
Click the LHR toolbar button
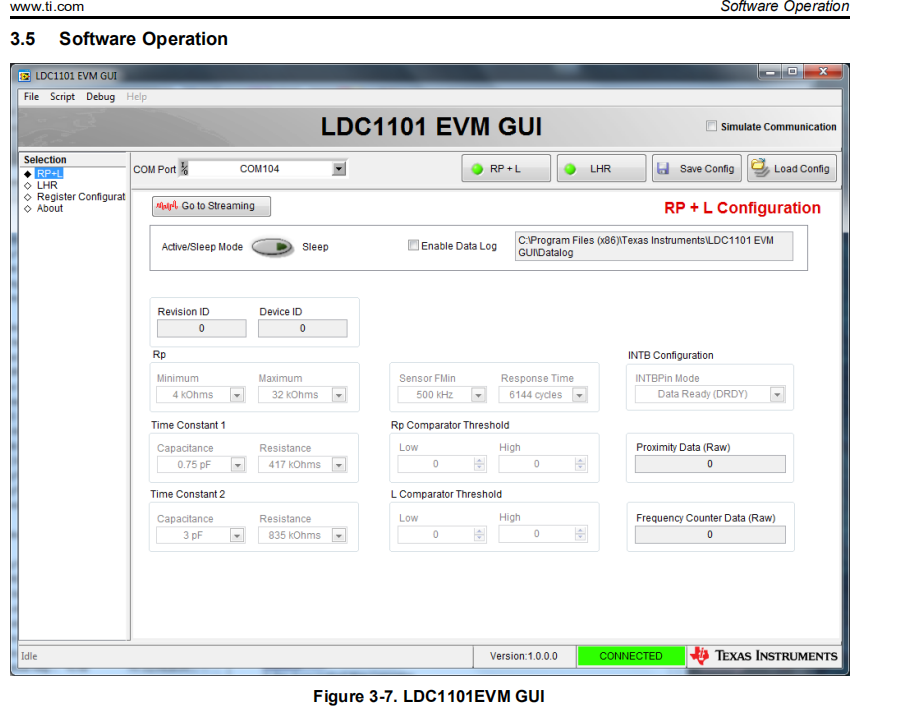(601, 169)
